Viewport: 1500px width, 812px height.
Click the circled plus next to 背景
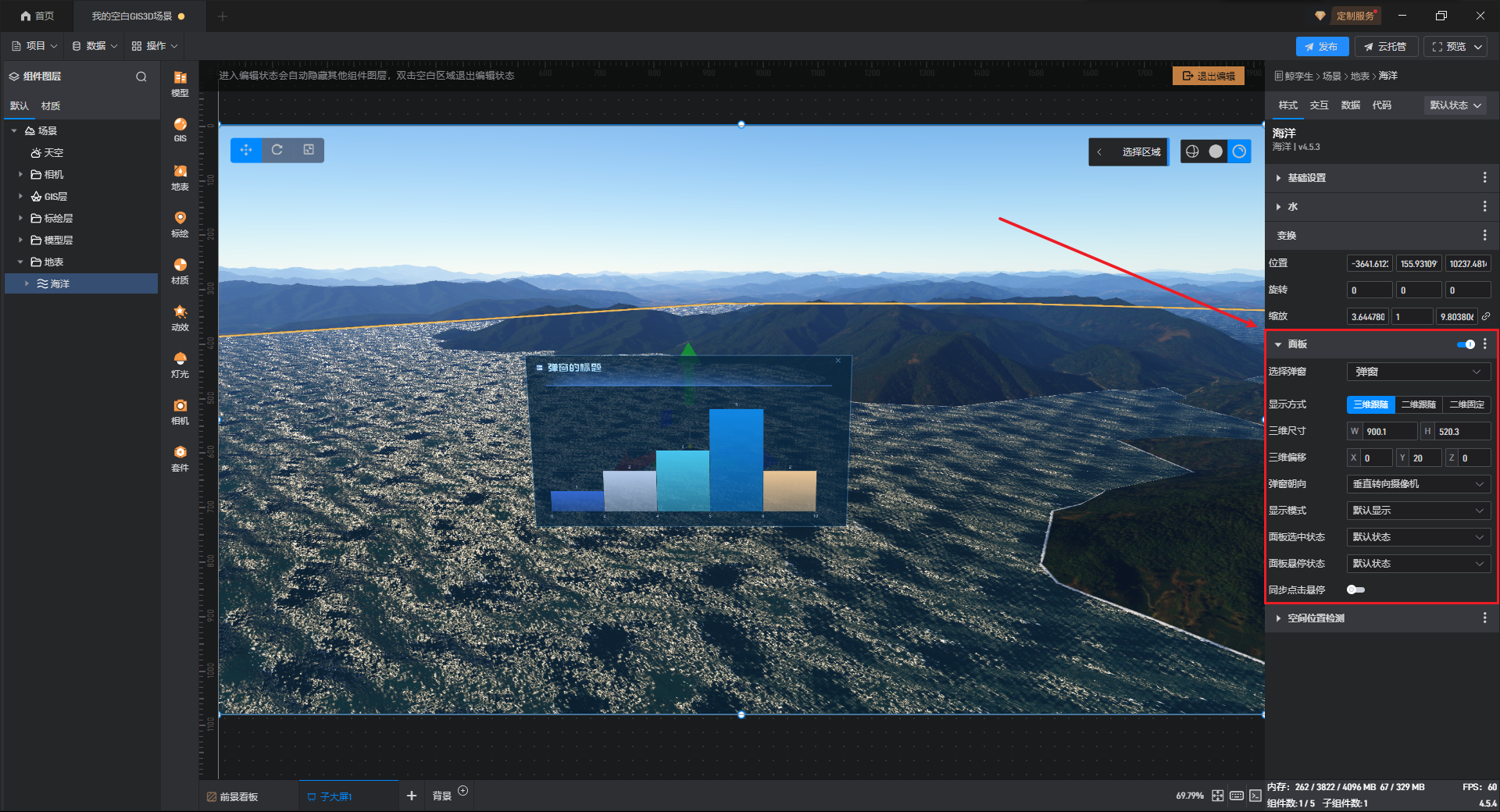tap(463, 791)
